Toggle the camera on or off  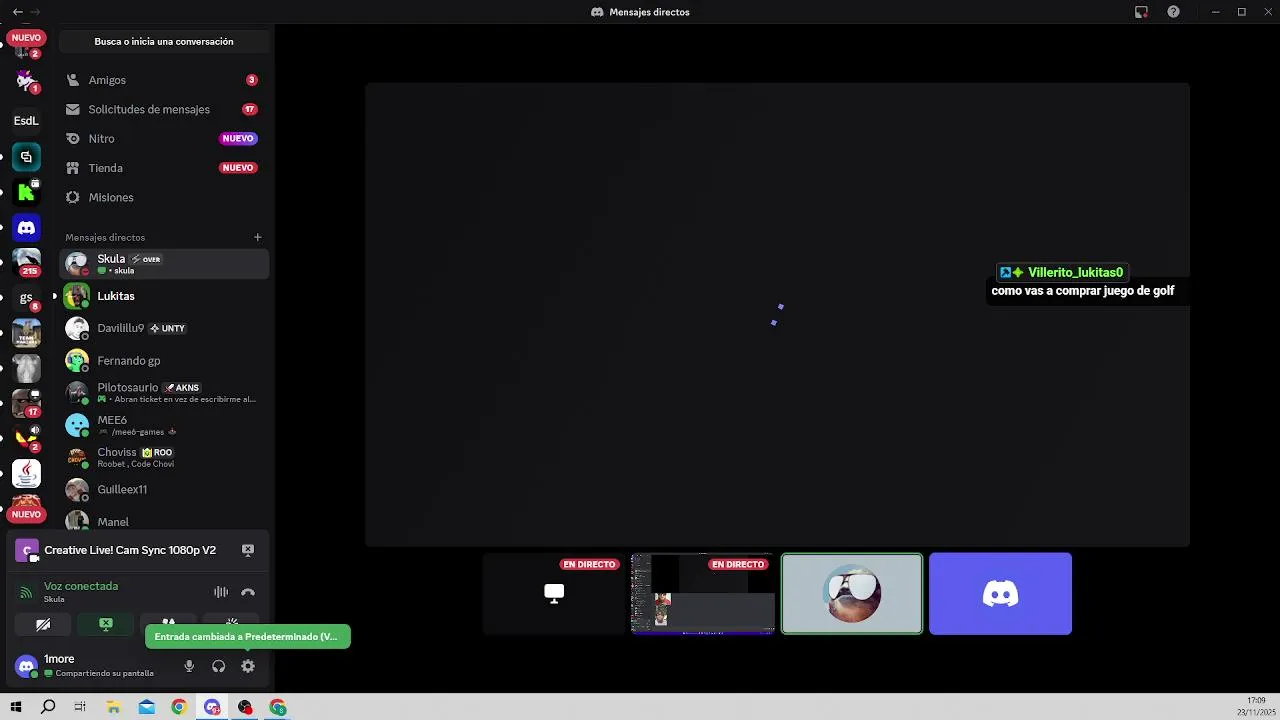point(43,624)
